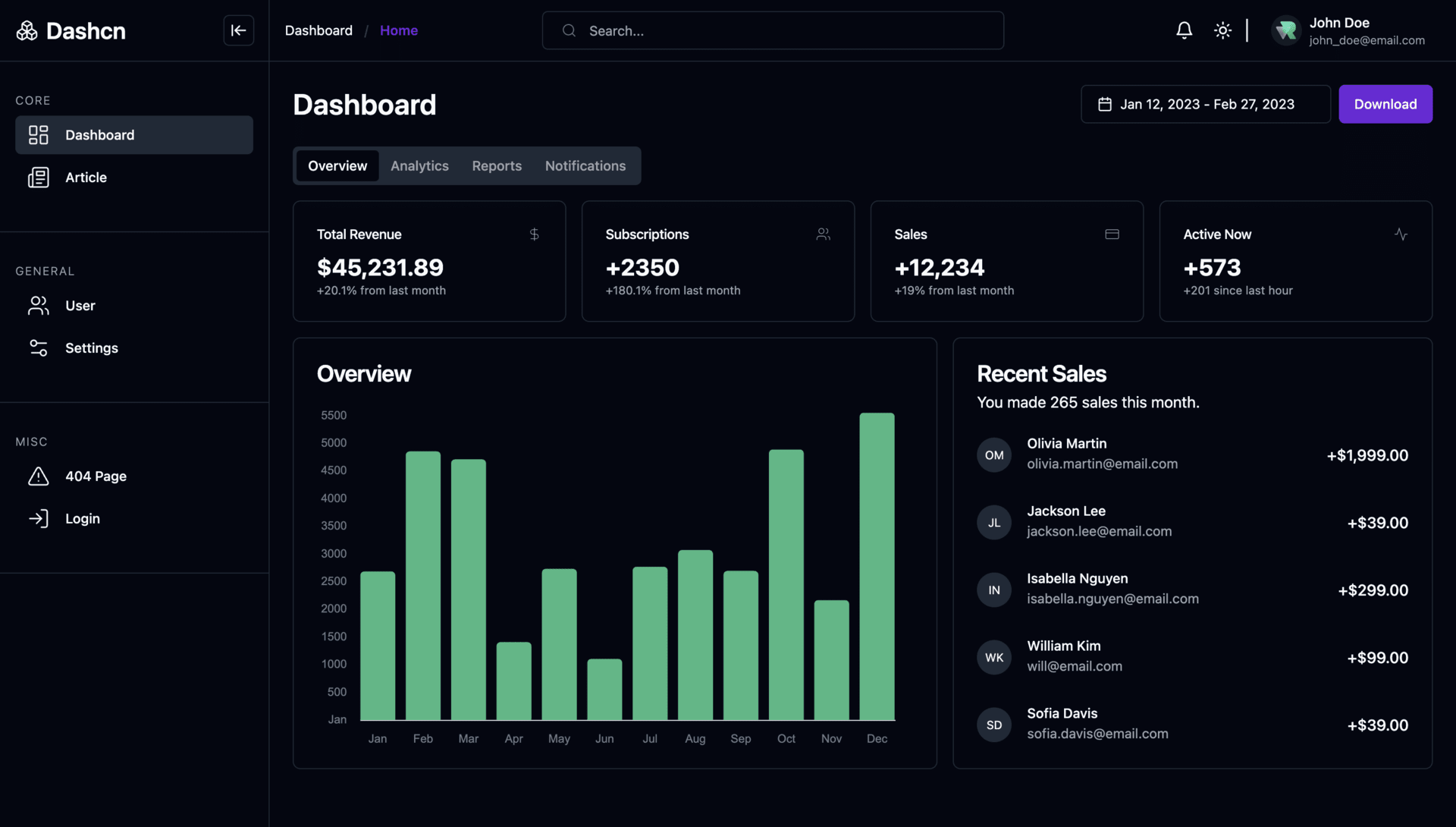Image resolution: width=1456 pixels, height=827 pixels.
Task: Collapse the sidebar with the arrow icon
Action: 238,30
